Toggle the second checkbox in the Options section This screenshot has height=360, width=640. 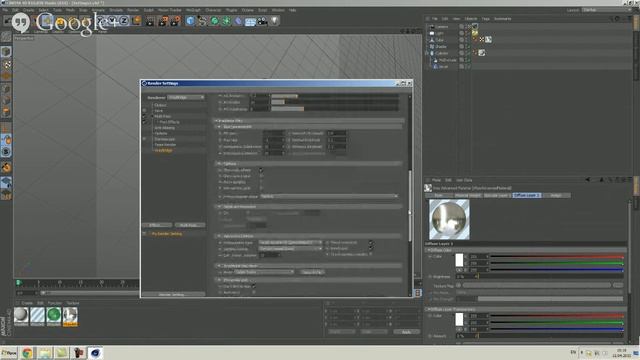point(261,176)
